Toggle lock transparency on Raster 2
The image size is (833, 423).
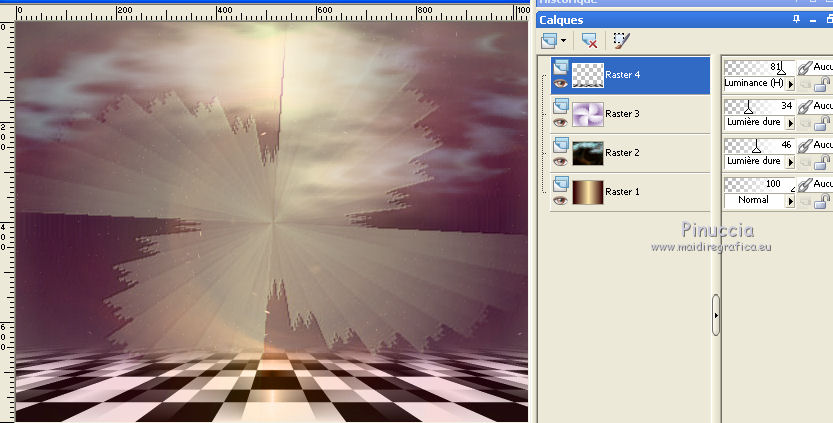(822, 162)
